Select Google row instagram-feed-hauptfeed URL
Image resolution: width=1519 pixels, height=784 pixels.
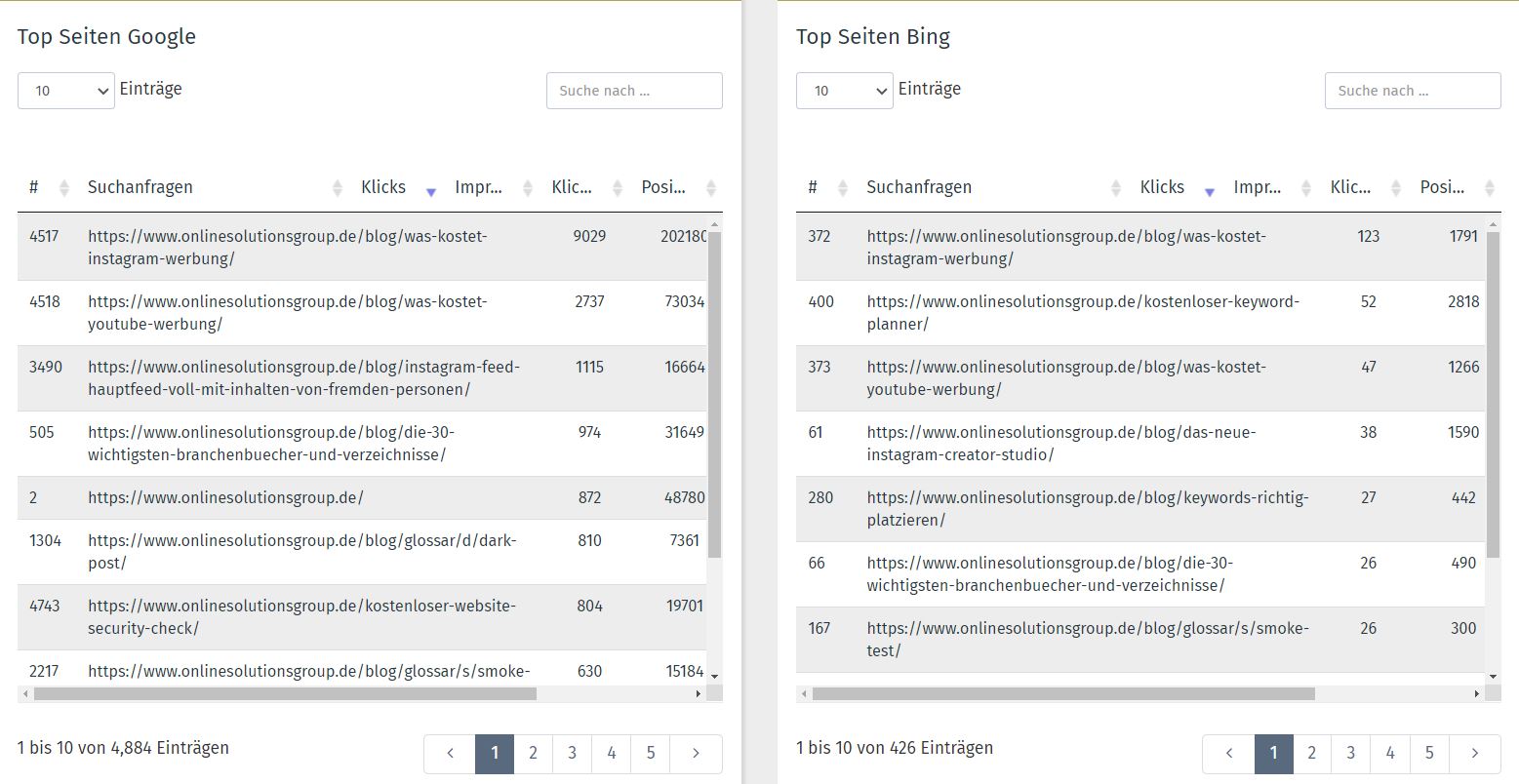click(x=303, y=378)
